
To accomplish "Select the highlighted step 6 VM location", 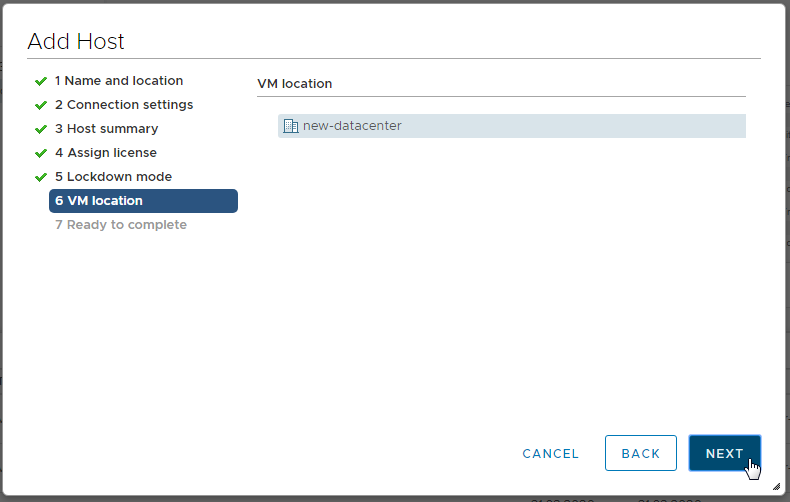I will 143,201.
